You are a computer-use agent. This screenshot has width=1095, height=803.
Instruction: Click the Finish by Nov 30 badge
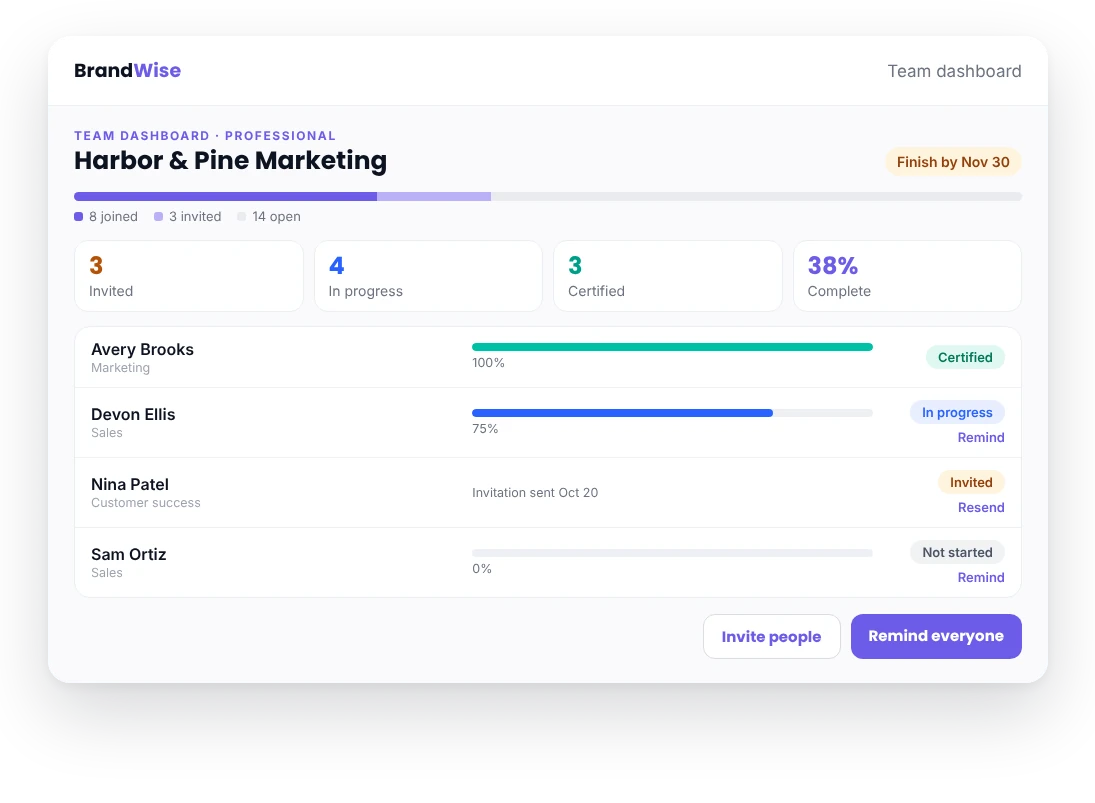953,162
